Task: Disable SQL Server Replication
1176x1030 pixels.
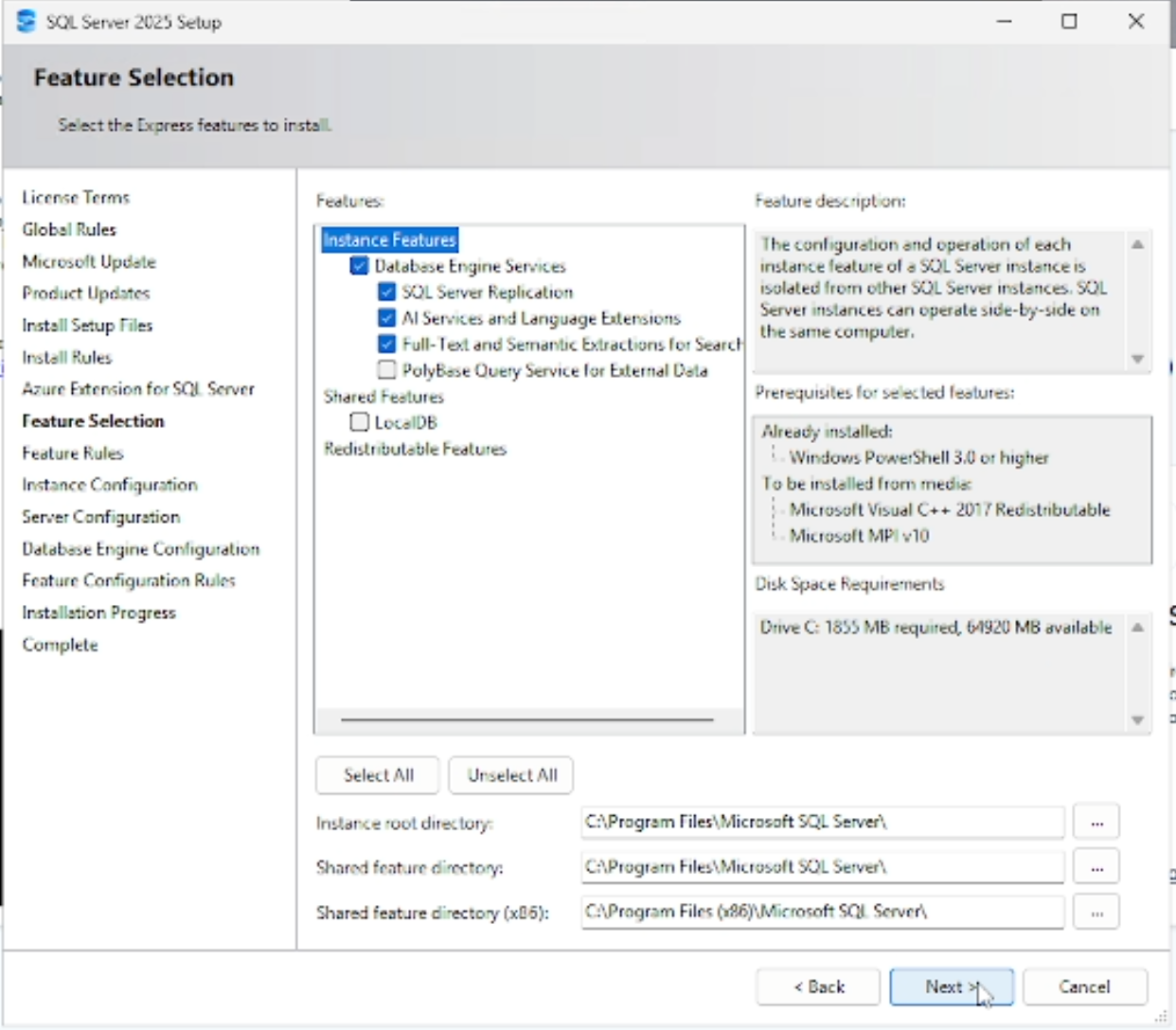Action: click(x=386, y=292)
